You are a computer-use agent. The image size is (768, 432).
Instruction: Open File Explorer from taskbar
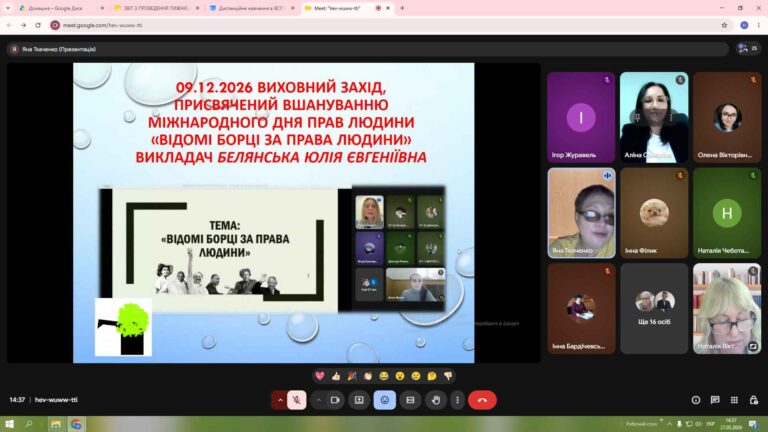click(55, 424)
